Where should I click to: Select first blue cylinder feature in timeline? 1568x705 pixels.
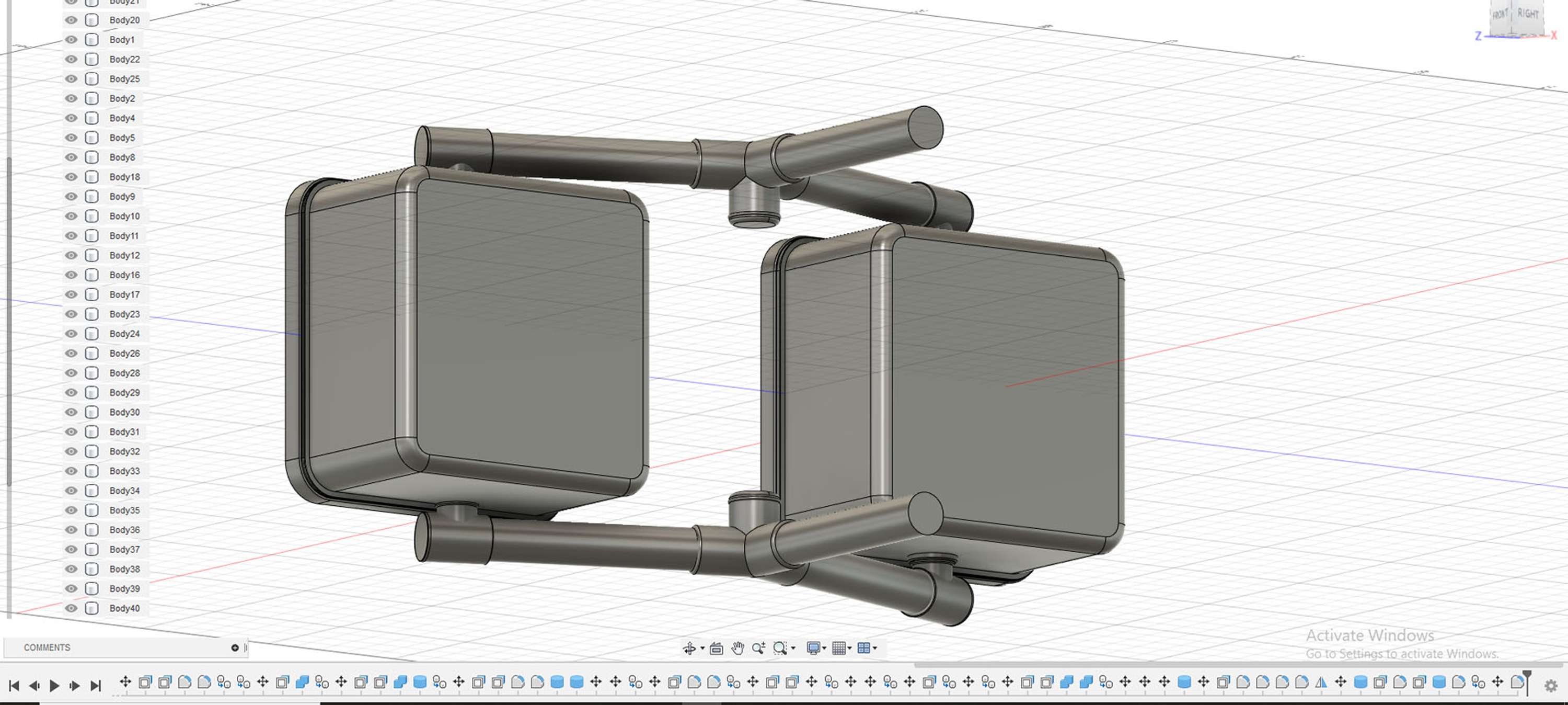click(420, 683)
